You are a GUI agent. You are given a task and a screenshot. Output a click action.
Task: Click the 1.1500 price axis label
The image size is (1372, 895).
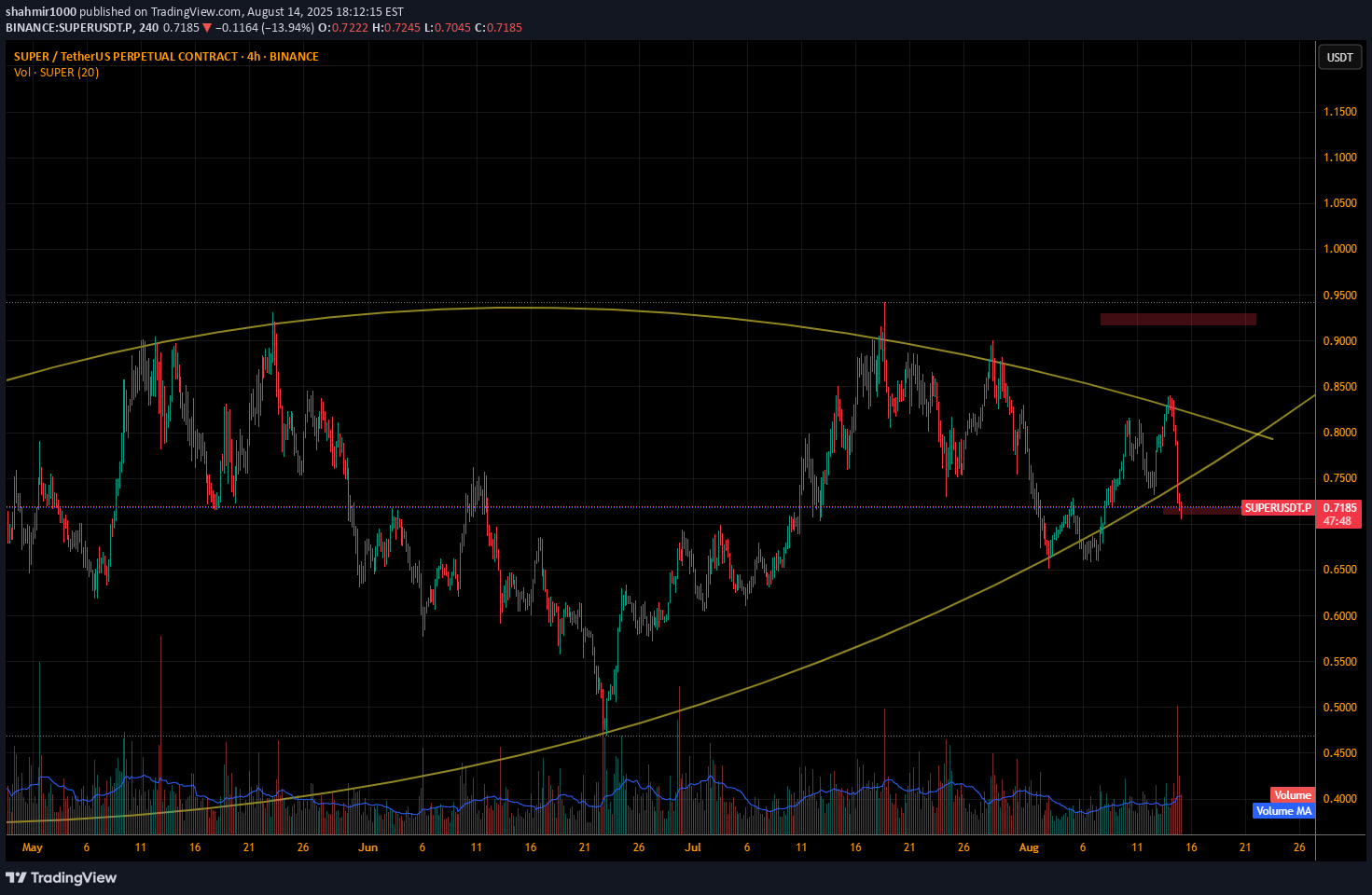pos(1340,112)
